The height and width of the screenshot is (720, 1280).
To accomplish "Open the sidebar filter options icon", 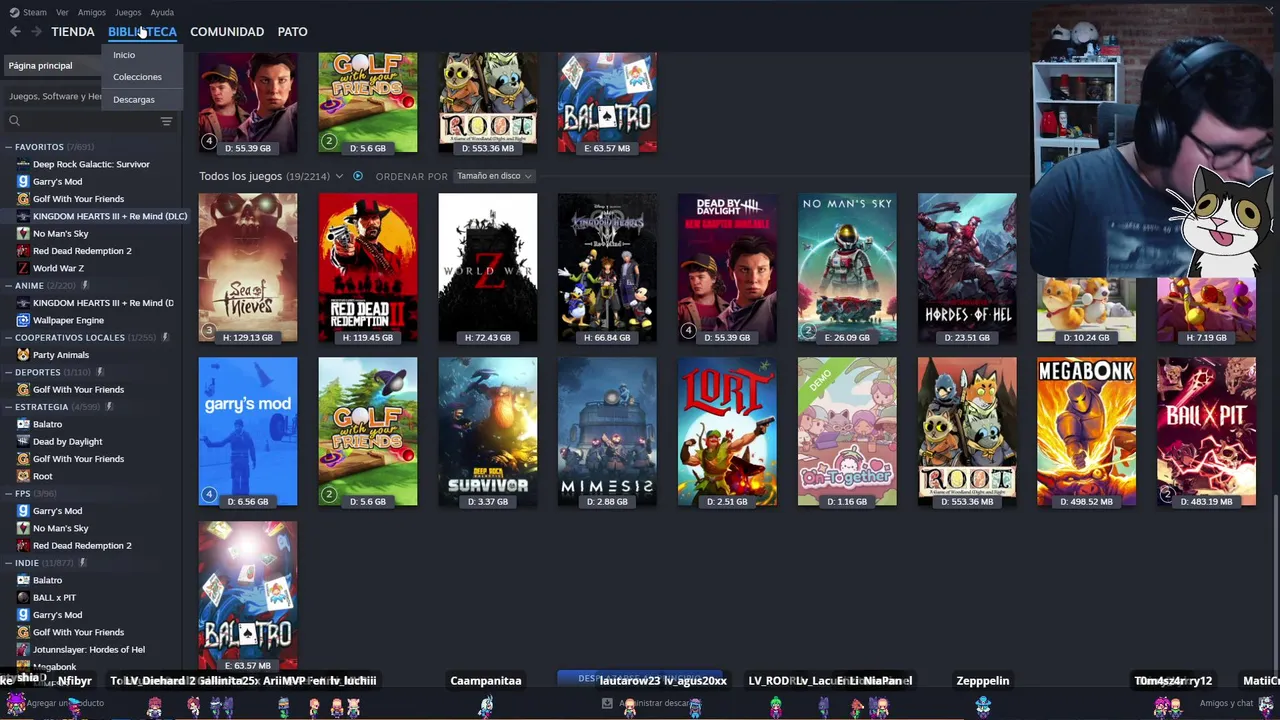I will [166, 121].
